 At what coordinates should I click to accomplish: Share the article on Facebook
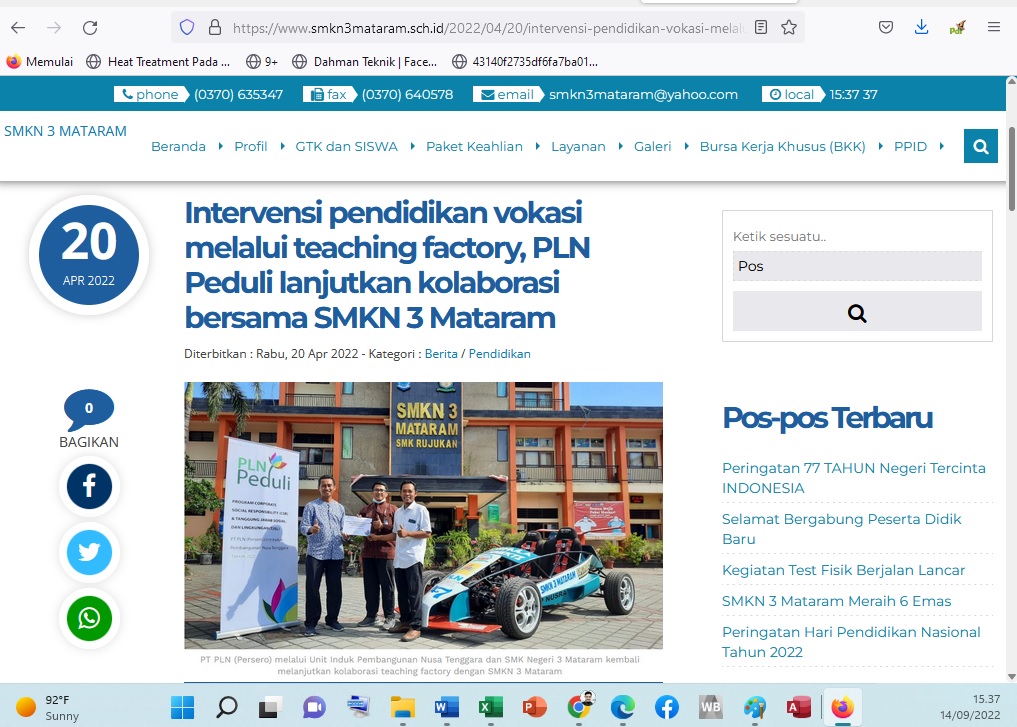[x=89, y=487]
